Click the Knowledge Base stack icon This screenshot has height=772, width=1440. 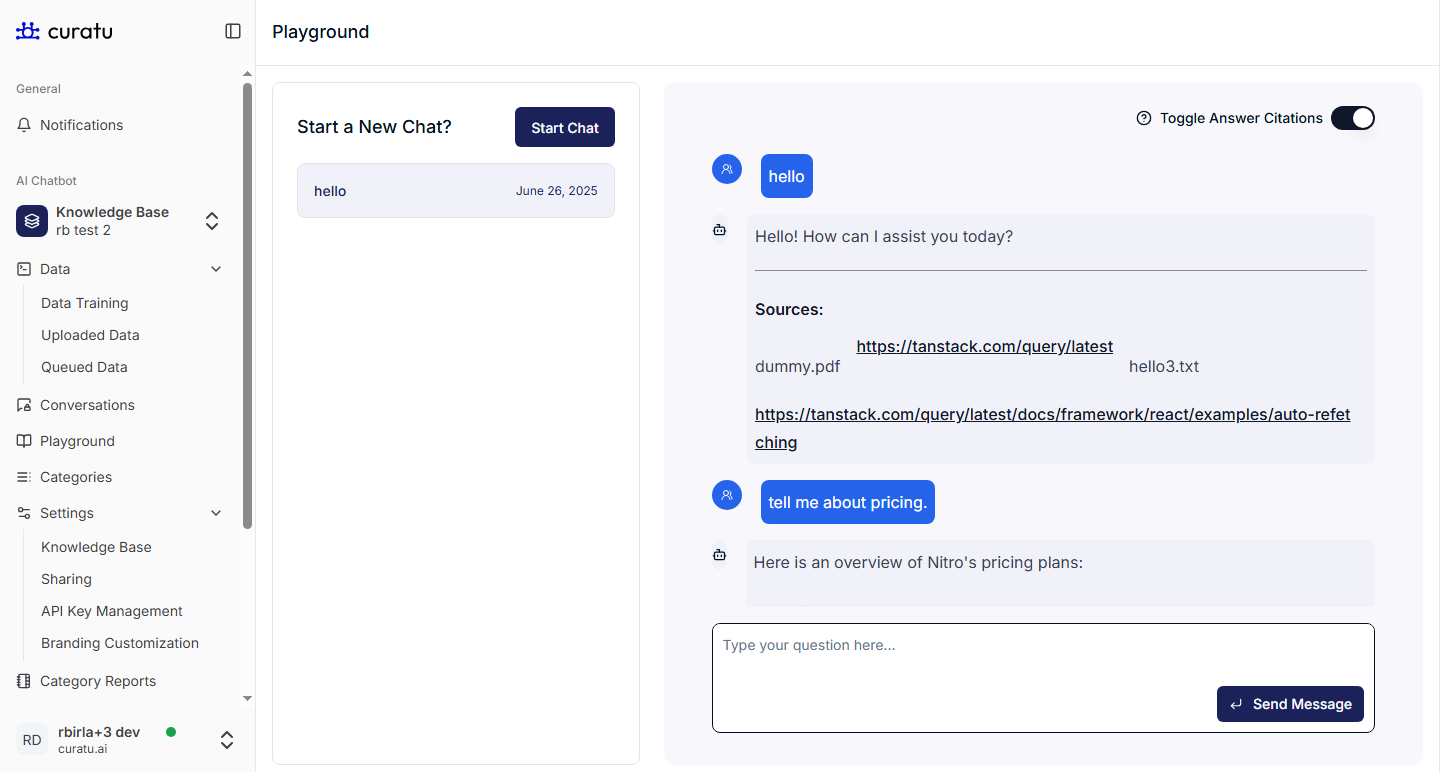click(32, 221)
